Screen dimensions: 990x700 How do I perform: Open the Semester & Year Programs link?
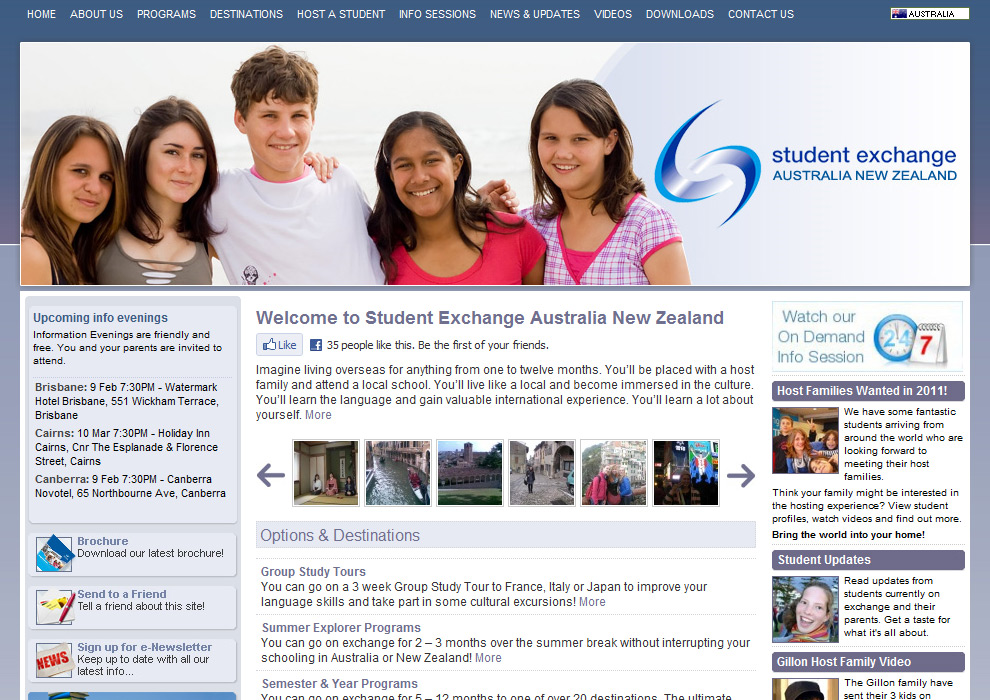340,684
